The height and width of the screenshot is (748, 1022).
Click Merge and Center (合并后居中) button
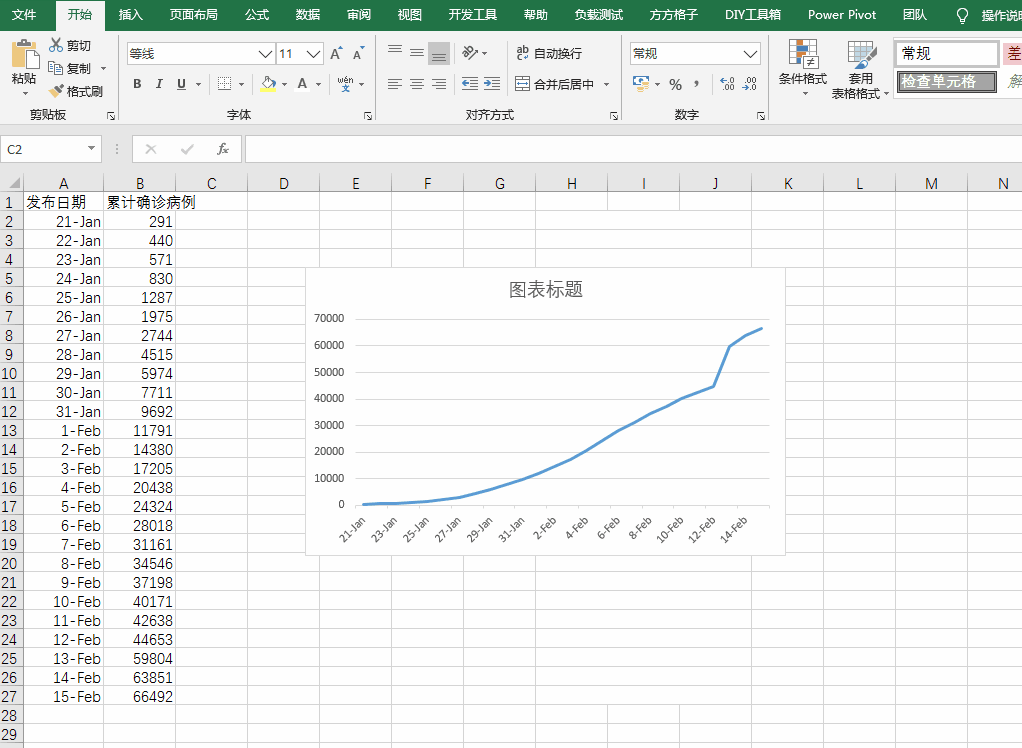pos(555,84)
